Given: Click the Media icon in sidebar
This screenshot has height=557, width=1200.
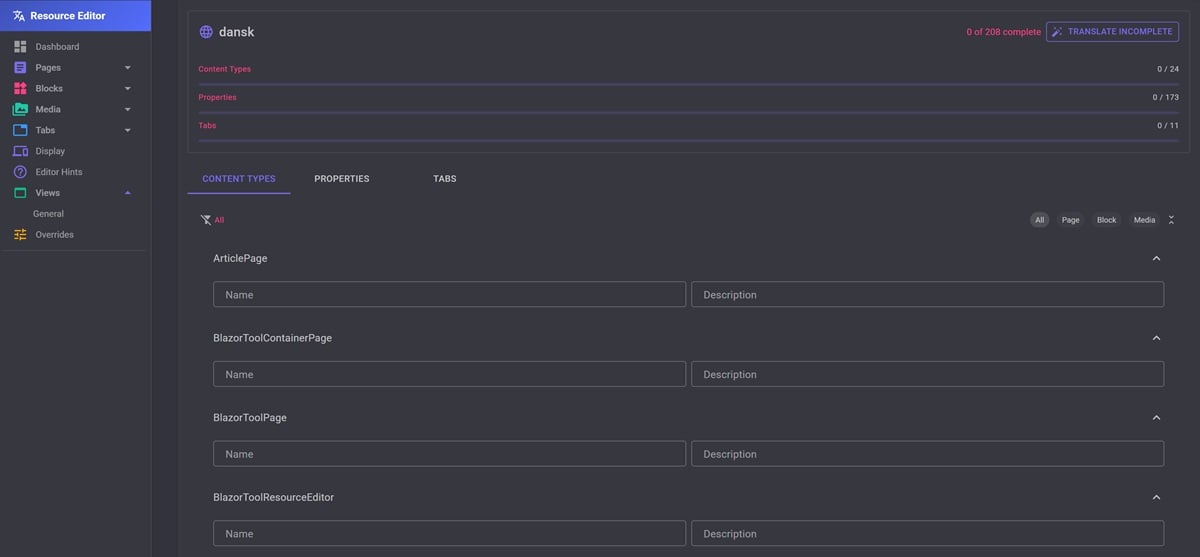Looking at the screenshot, I should tap(20, 110).
